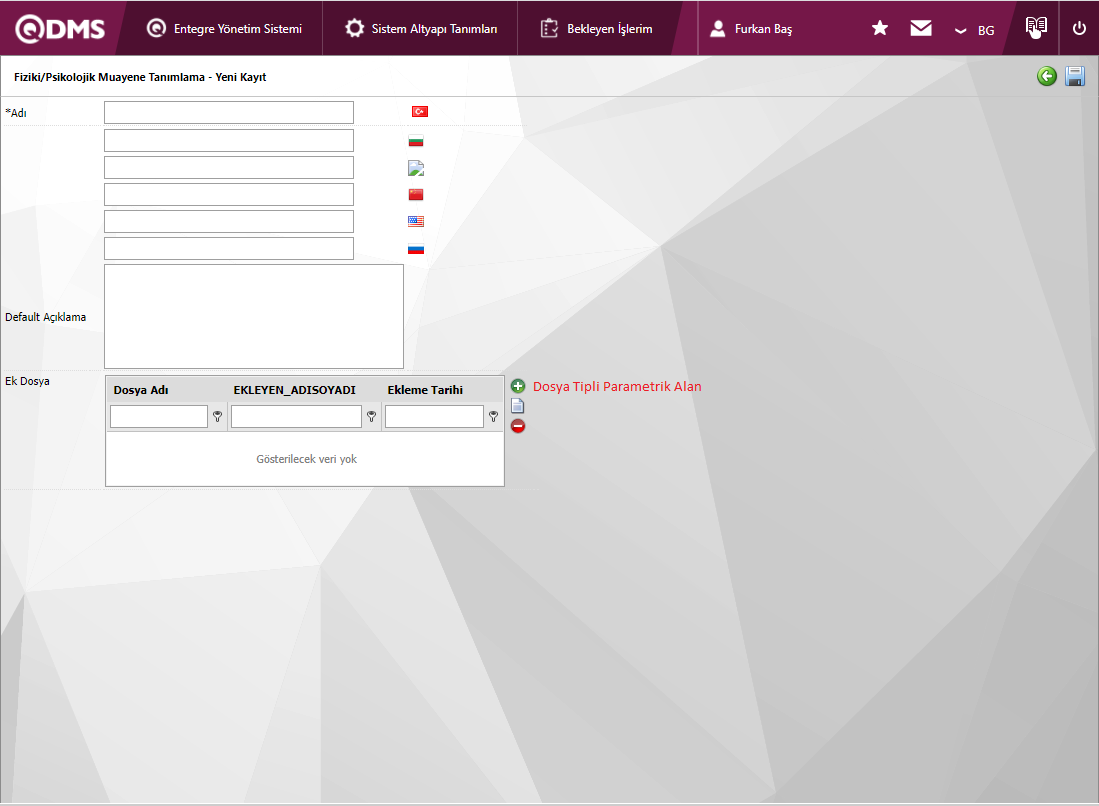Expand the BG language dropdown
1099x806 pixels.
tap(975, 30)
